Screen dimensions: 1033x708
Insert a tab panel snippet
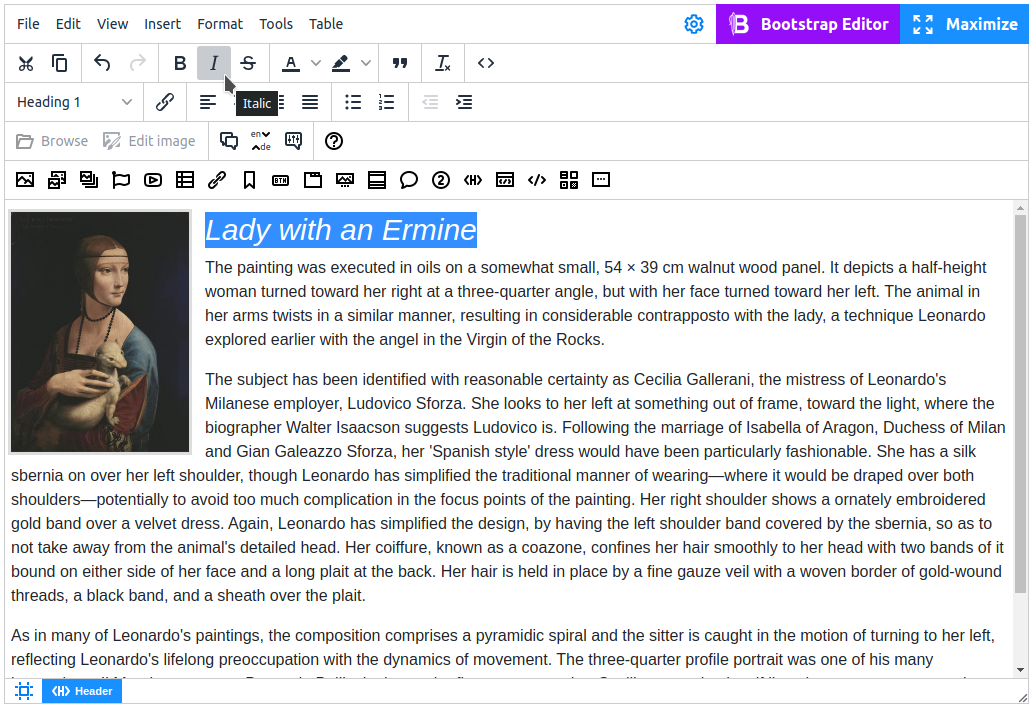[x=313, y=180]
